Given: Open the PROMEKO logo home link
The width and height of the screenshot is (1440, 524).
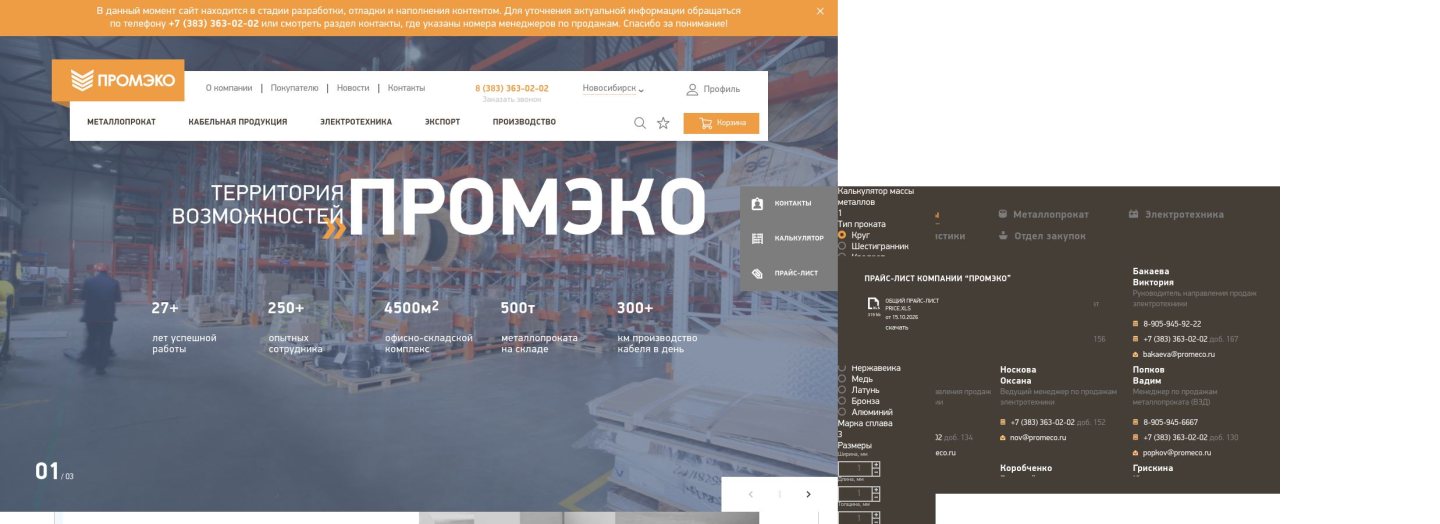Looking at the screenshot, I should pos(119,80).
